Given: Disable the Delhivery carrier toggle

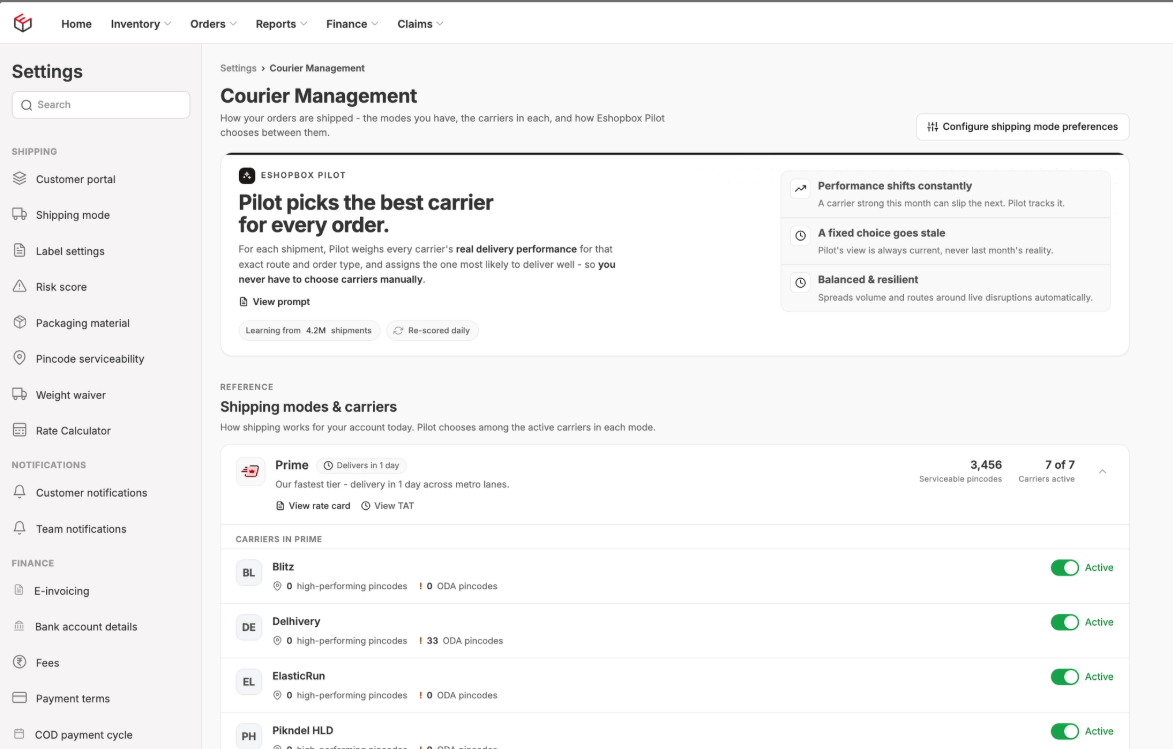Looking at the screenshot, I should [x=1065, y=622].
